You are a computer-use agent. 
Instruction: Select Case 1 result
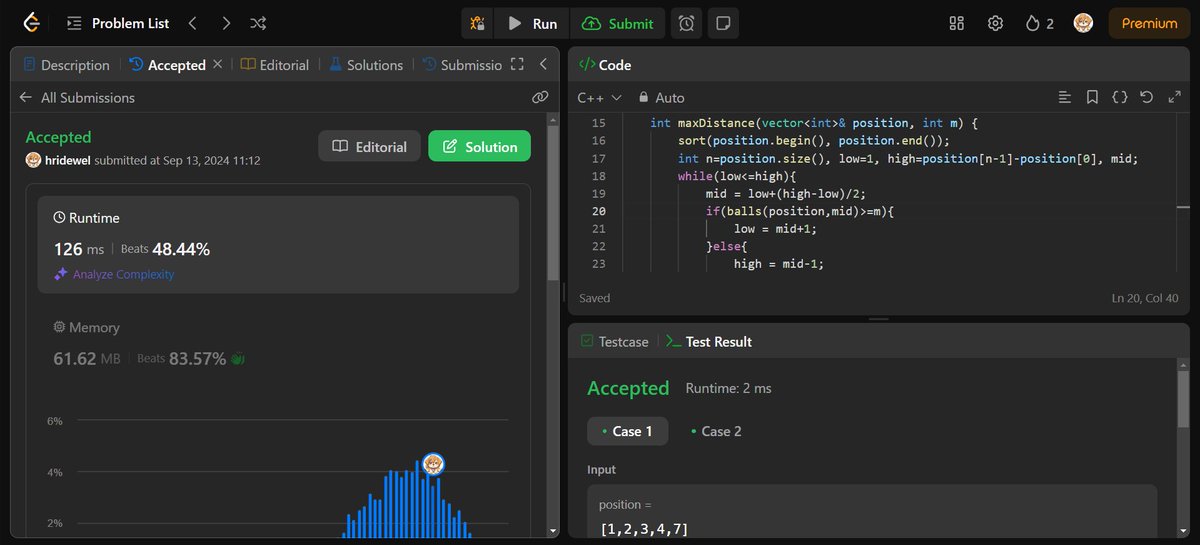pyautogui.click(x=627, y=431)
